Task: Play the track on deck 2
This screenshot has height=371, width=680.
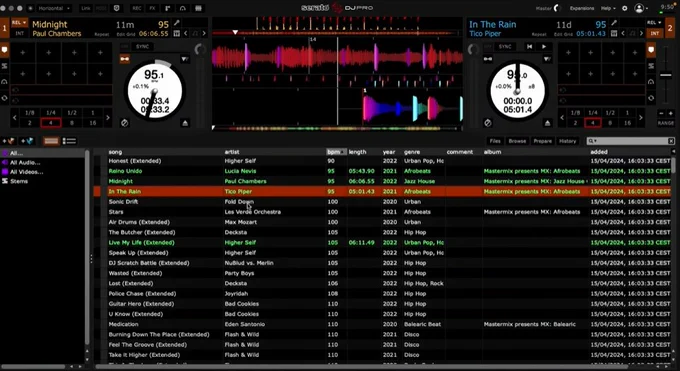Action: pos(544,46)
